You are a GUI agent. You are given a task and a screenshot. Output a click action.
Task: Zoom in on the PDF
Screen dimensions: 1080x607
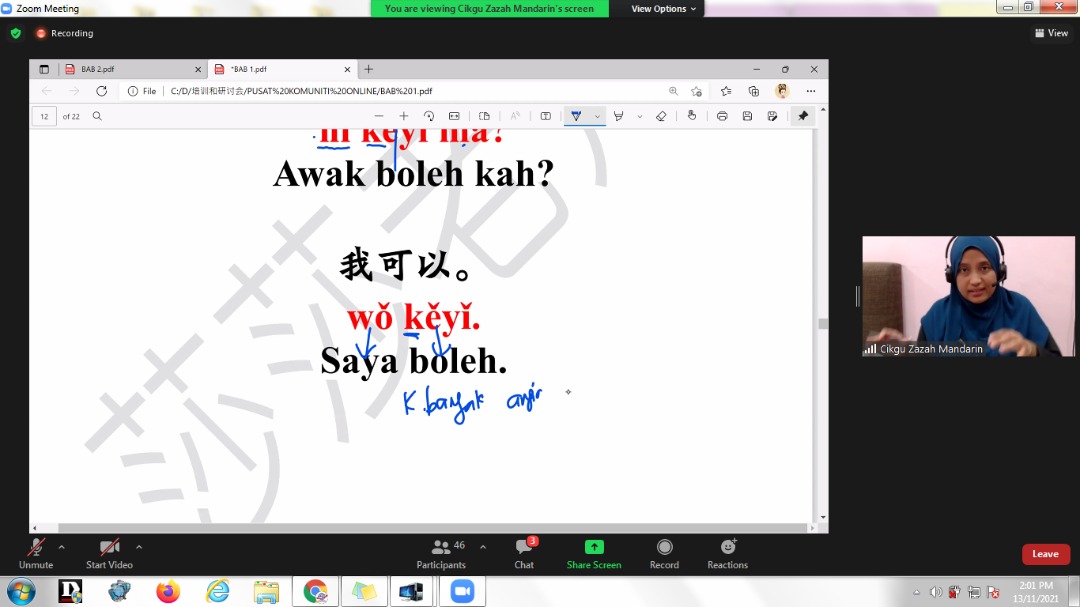point(404,116)
